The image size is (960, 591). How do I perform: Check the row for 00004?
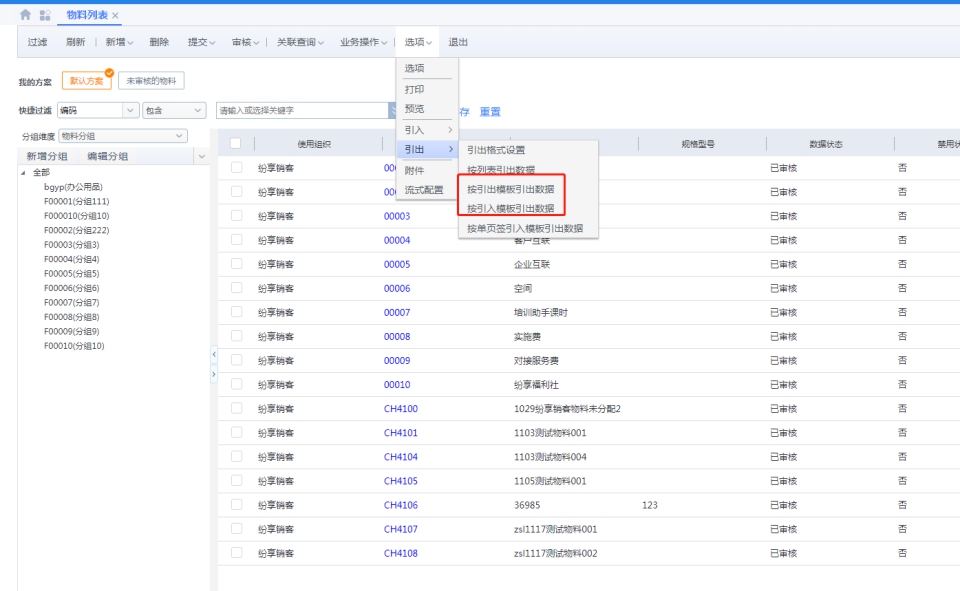236,239
